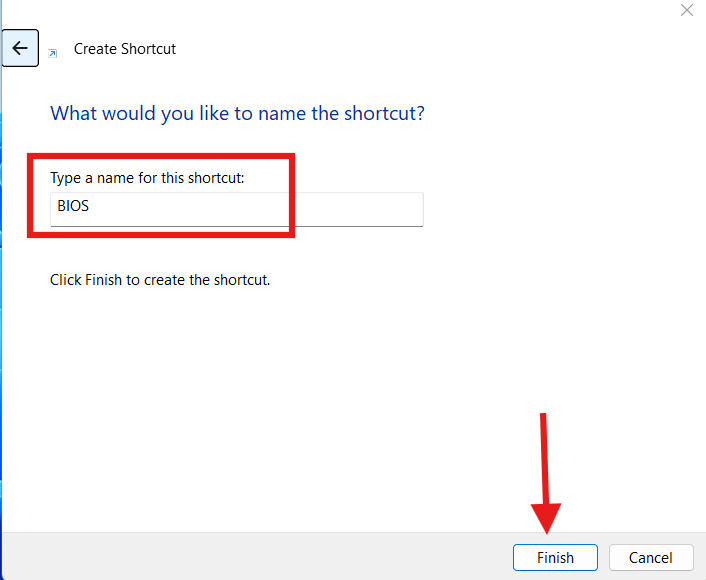Click the heading asking to name the shortcut
This screenshot has height=580, width=706.
click(237, 113)
